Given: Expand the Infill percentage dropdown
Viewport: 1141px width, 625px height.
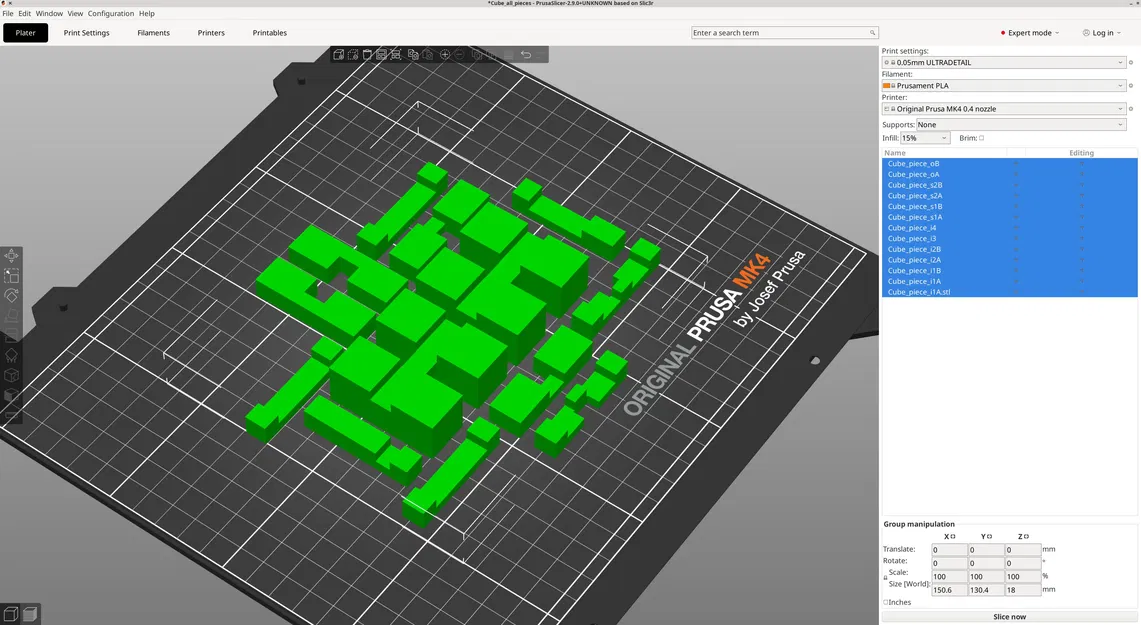Looking at the screenshot, I should 942,137.
